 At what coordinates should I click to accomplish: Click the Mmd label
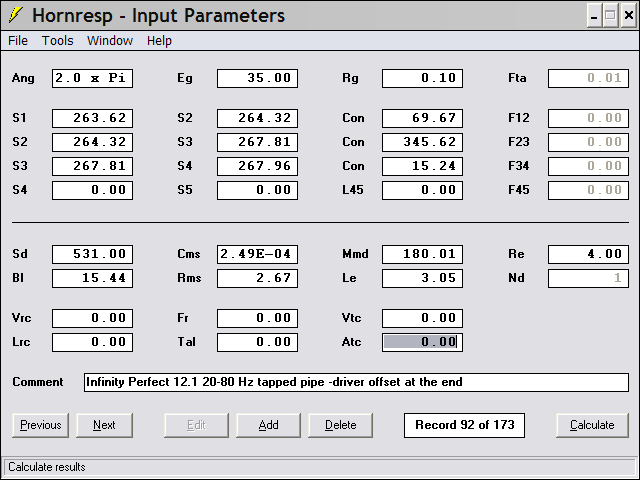pos(356,254)
